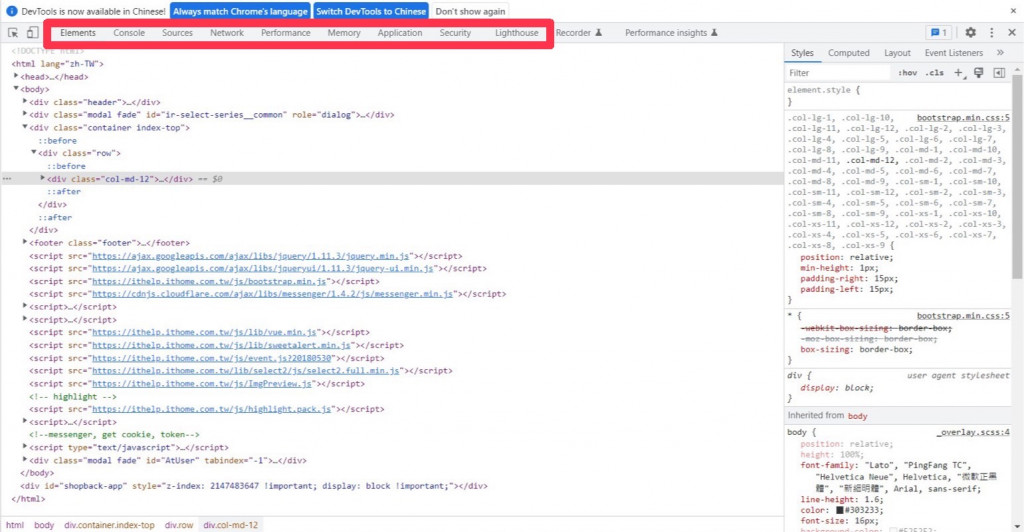
Task: Select div.container.index-top in breadcrumb
Action: click(x=109, y=525)
